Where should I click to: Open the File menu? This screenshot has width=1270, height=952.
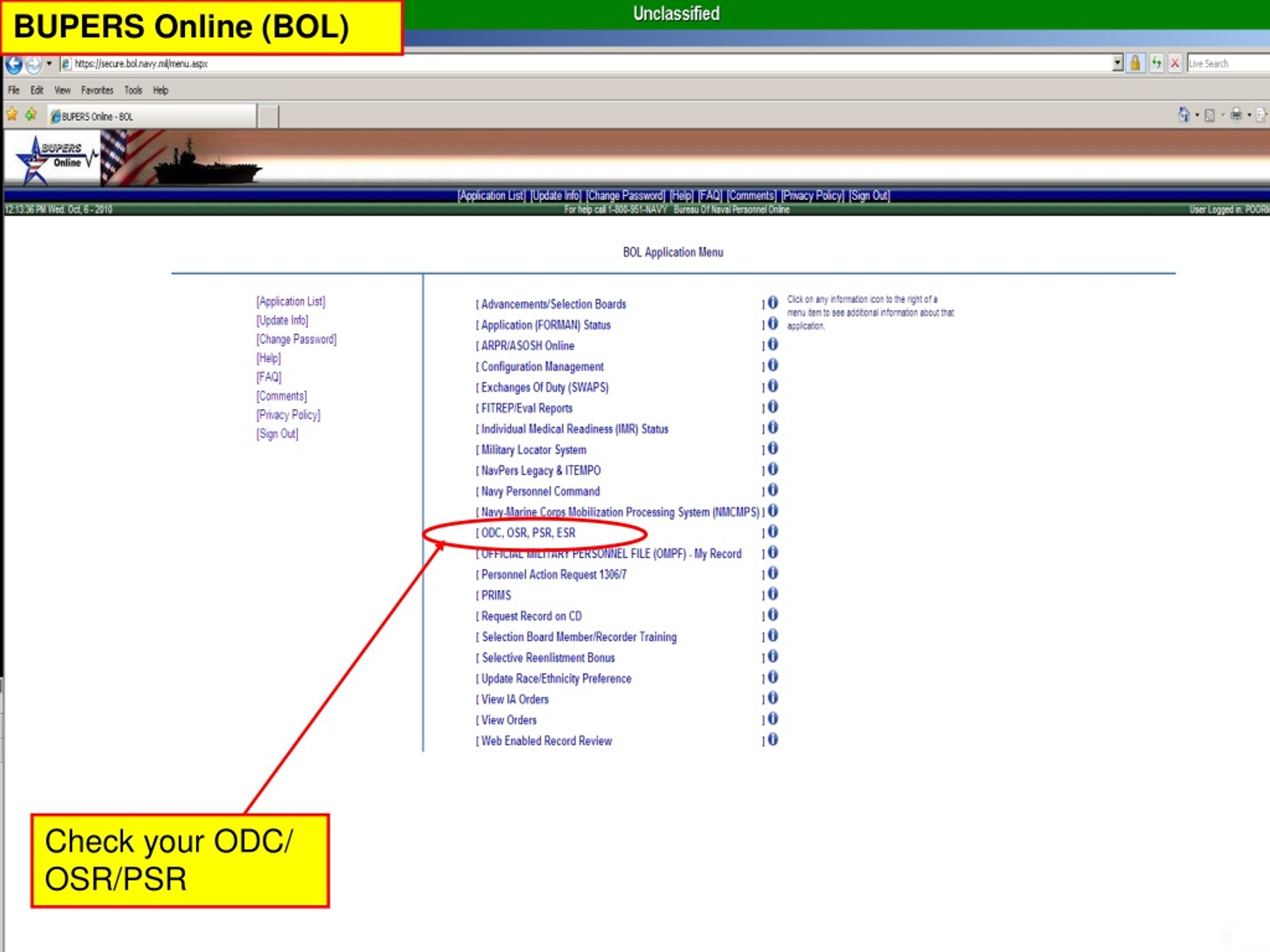point(14,90)
